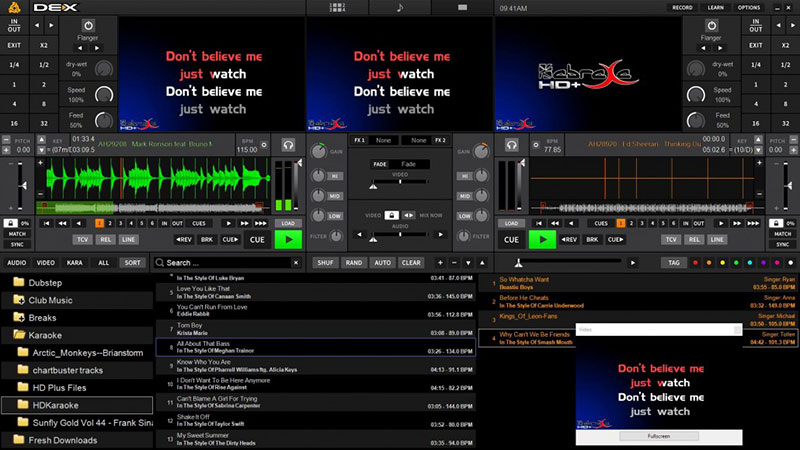This screenshot has width=800, height=450.
Task: Toggle the video crossfader link lock
Action: pos(393,215)
